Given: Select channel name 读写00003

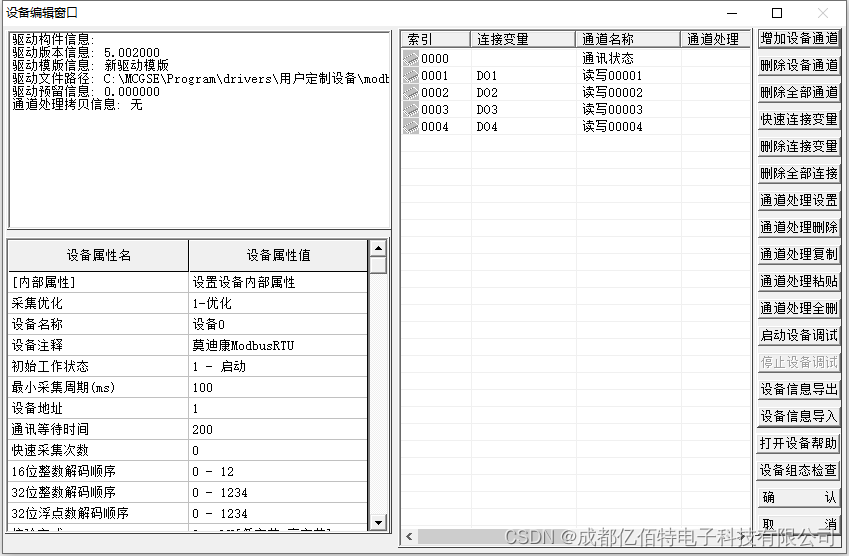Looking at the screenshot, I should coord(612,110).
